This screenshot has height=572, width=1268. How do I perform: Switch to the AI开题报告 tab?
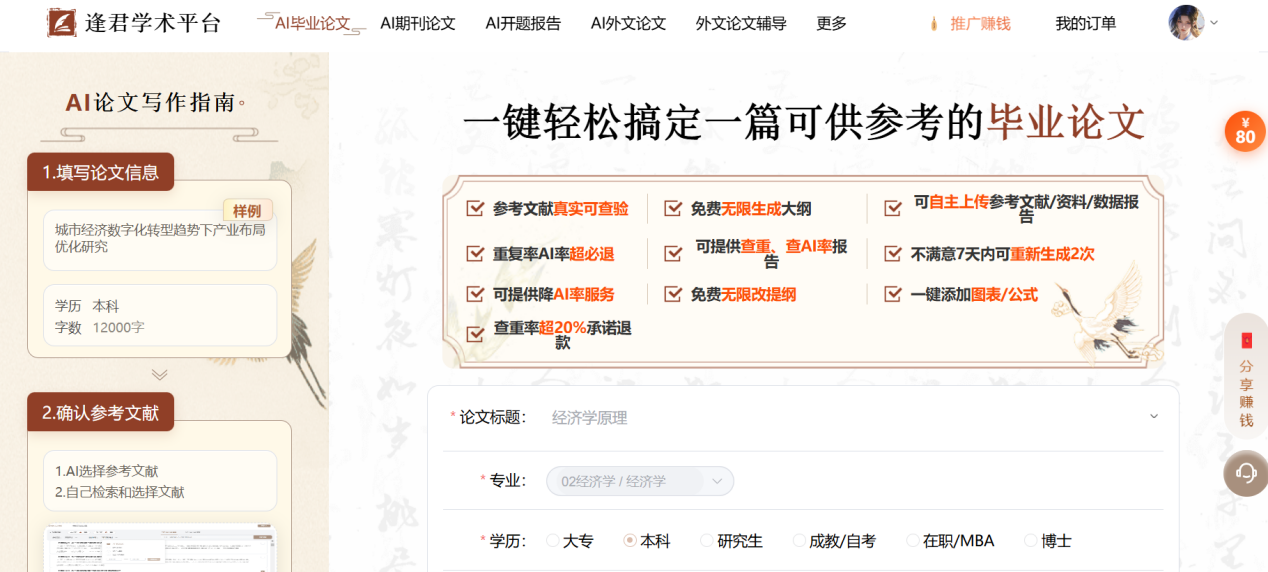(x=523, y=23)
